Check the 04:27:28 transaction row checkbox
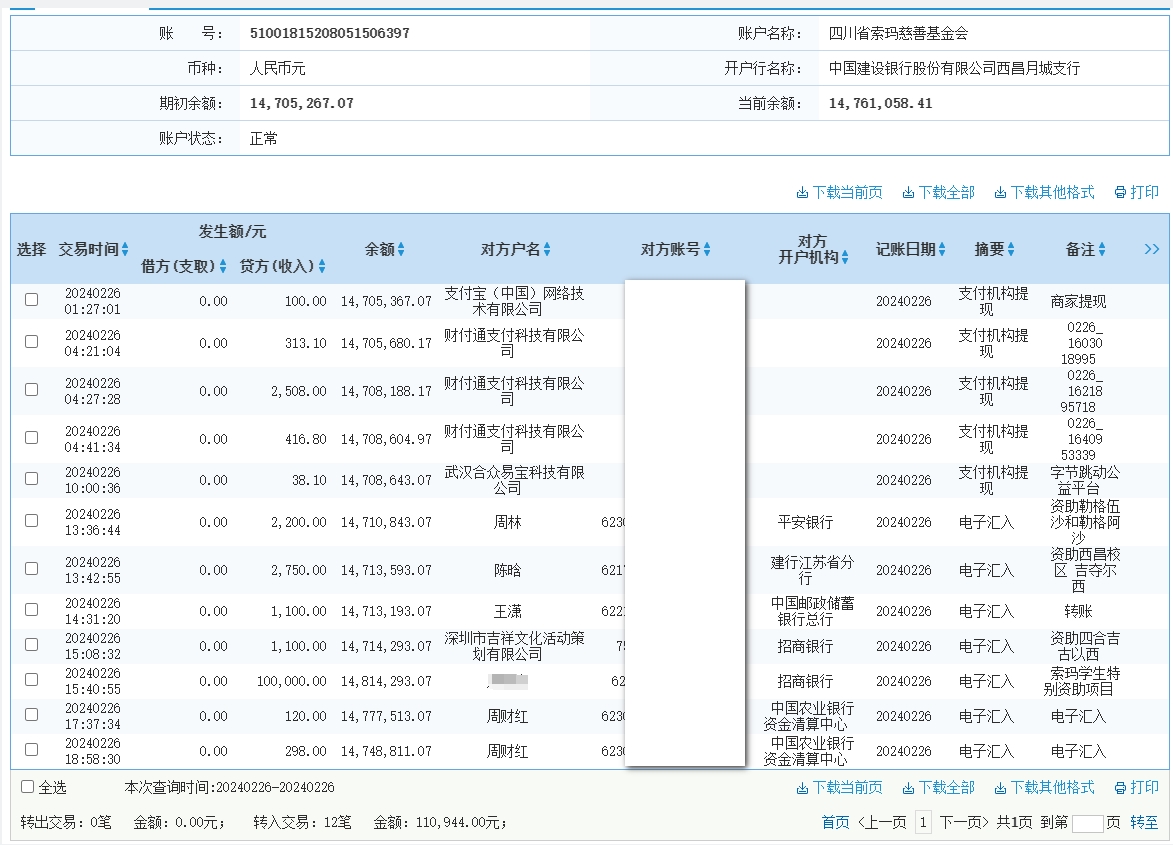This screenshot has height=845, width=1173. (x=31, y=390)
